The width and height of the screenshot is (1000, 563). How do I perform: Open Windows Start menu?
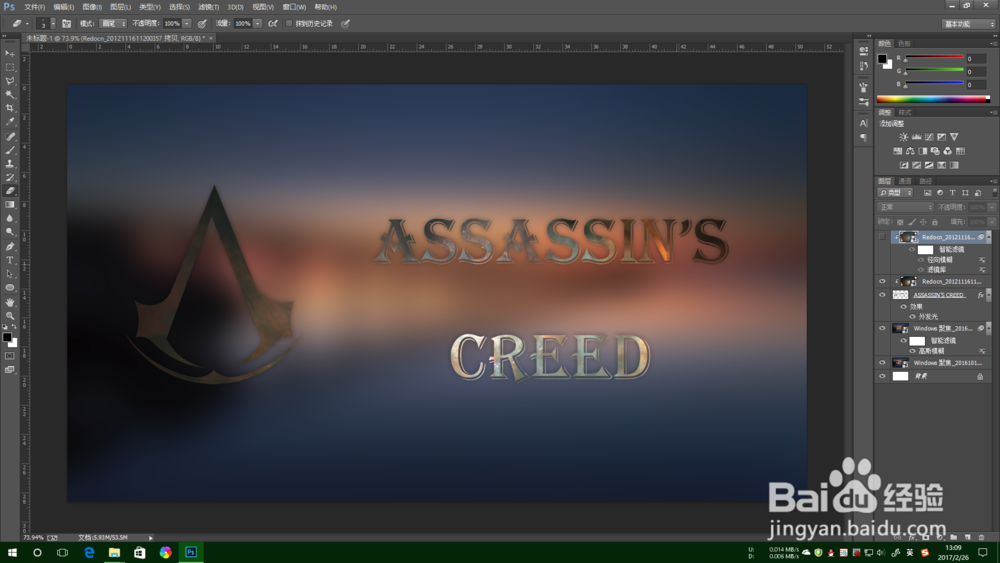(12, 552)
